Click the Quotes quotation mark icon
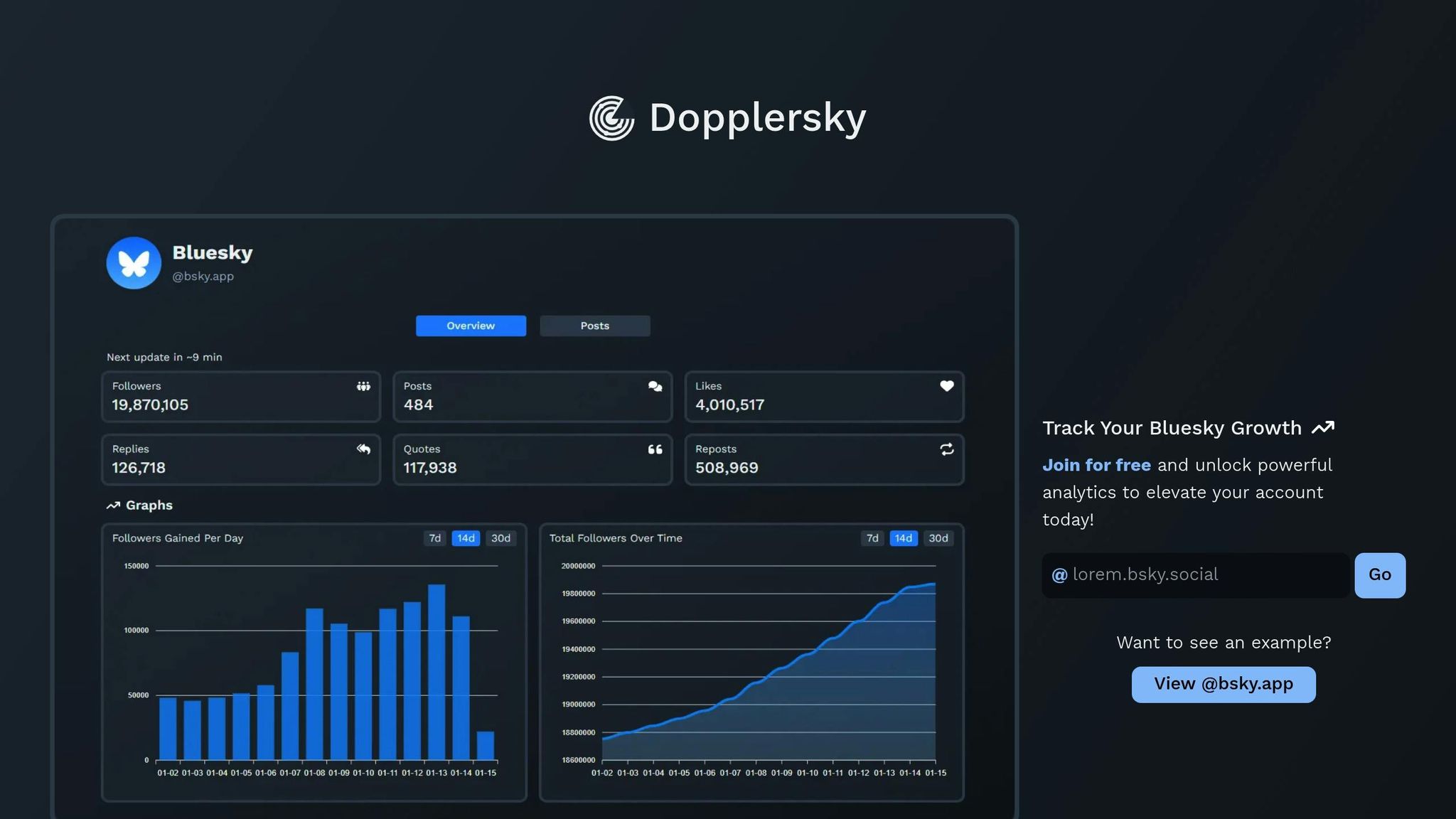This screenshot has width=1456, height=819. (x=655, y=449)
